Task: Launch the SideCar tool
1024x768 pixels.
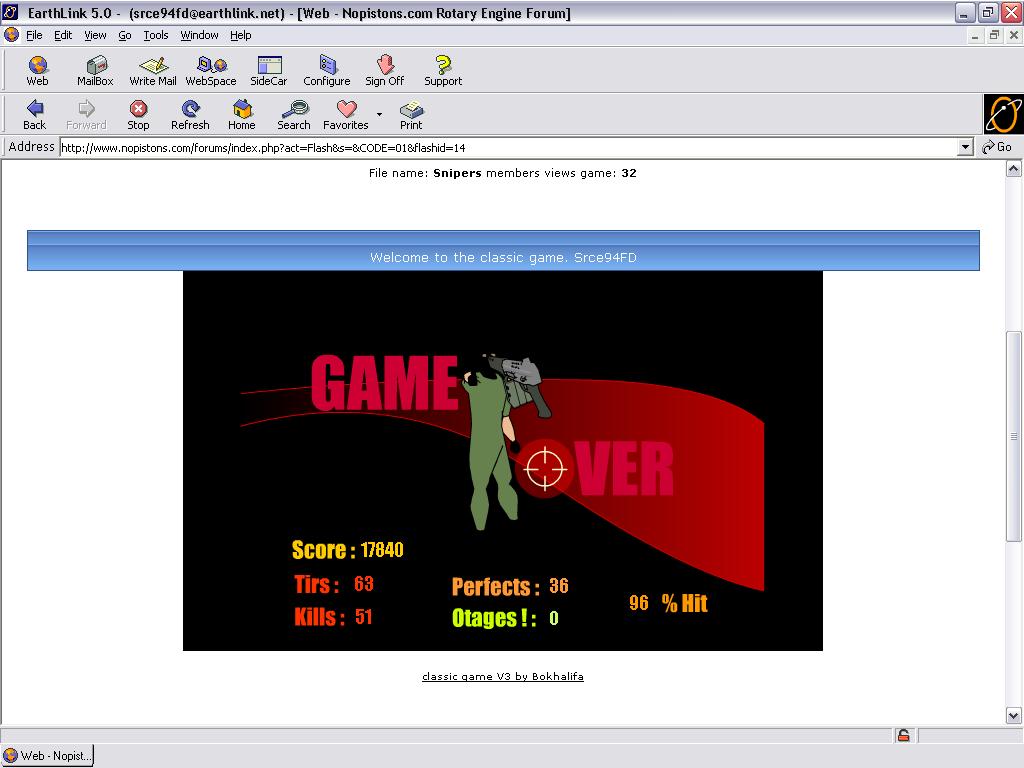Action: coord(268,70)
